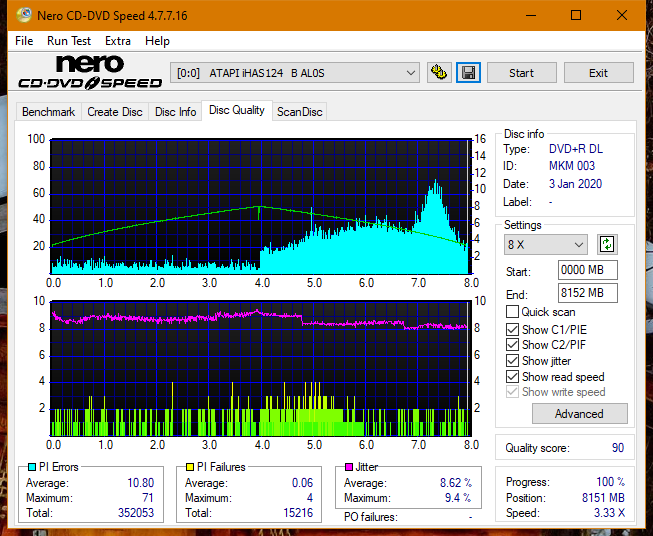The width and height of the screenshot is (653, 536).
Task: Click PI Errors total 352053
Action: [x=136, y=512]
